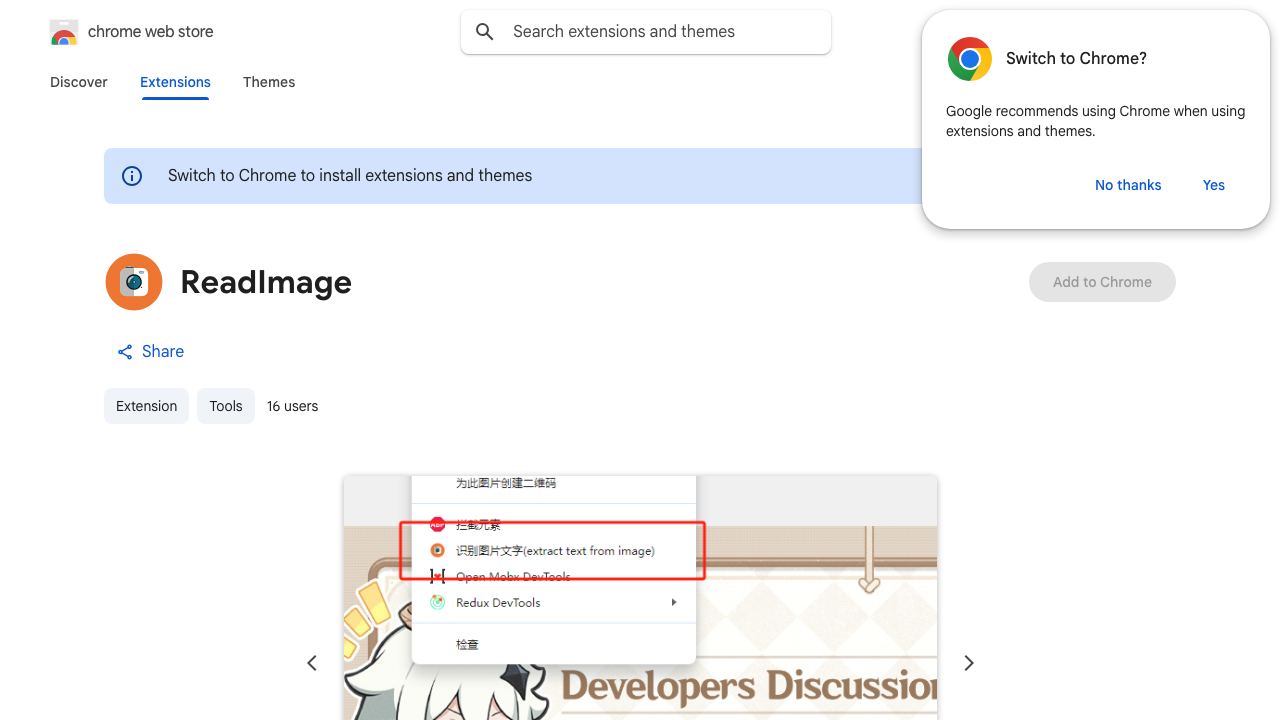The image size is (1280, 720).
Task: Click the ReadImage title heading
Action: pos(266,282)
